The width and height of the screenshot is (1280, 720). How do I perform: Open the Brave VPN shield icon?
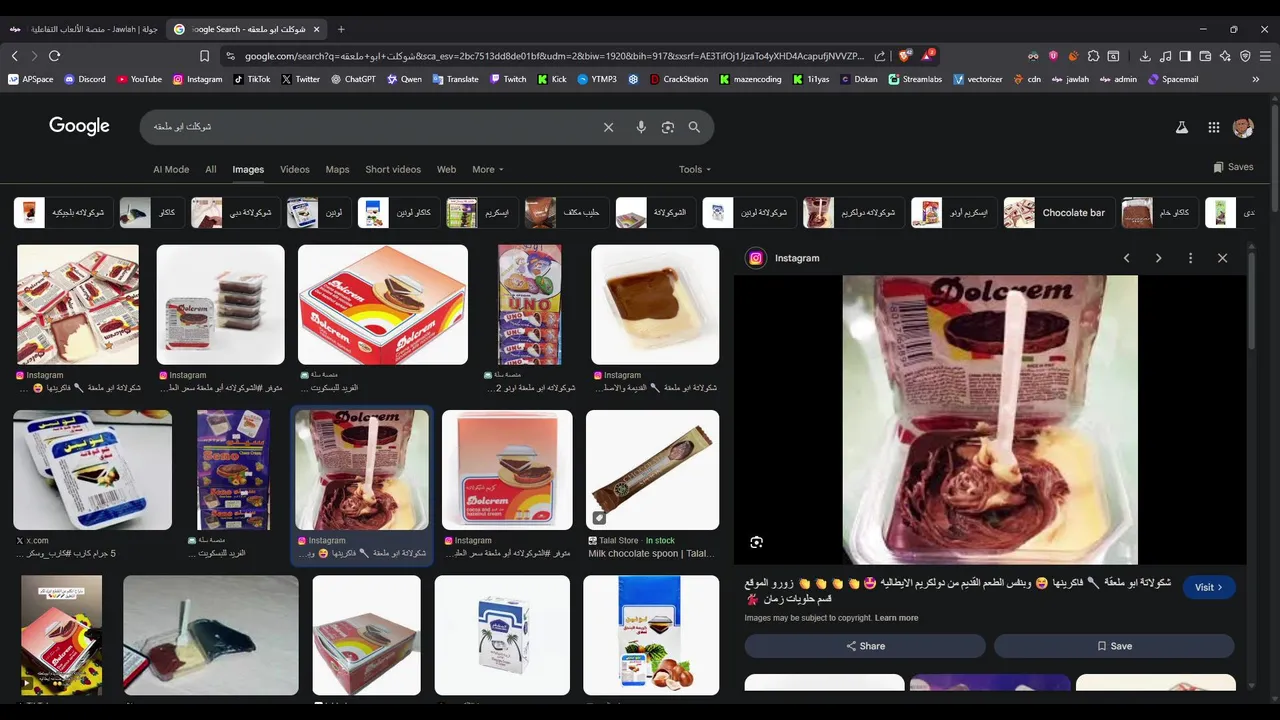point(1245,56)
